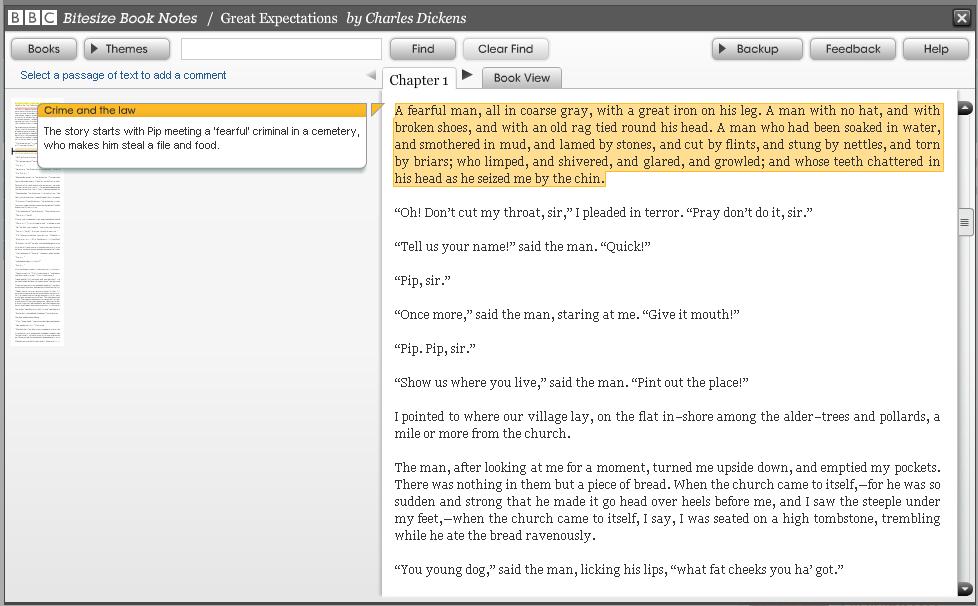The height and width of the screenshot is (606, 978).
Task: Select the 'Crime and the law' comment header
Action: coord(200,110)
